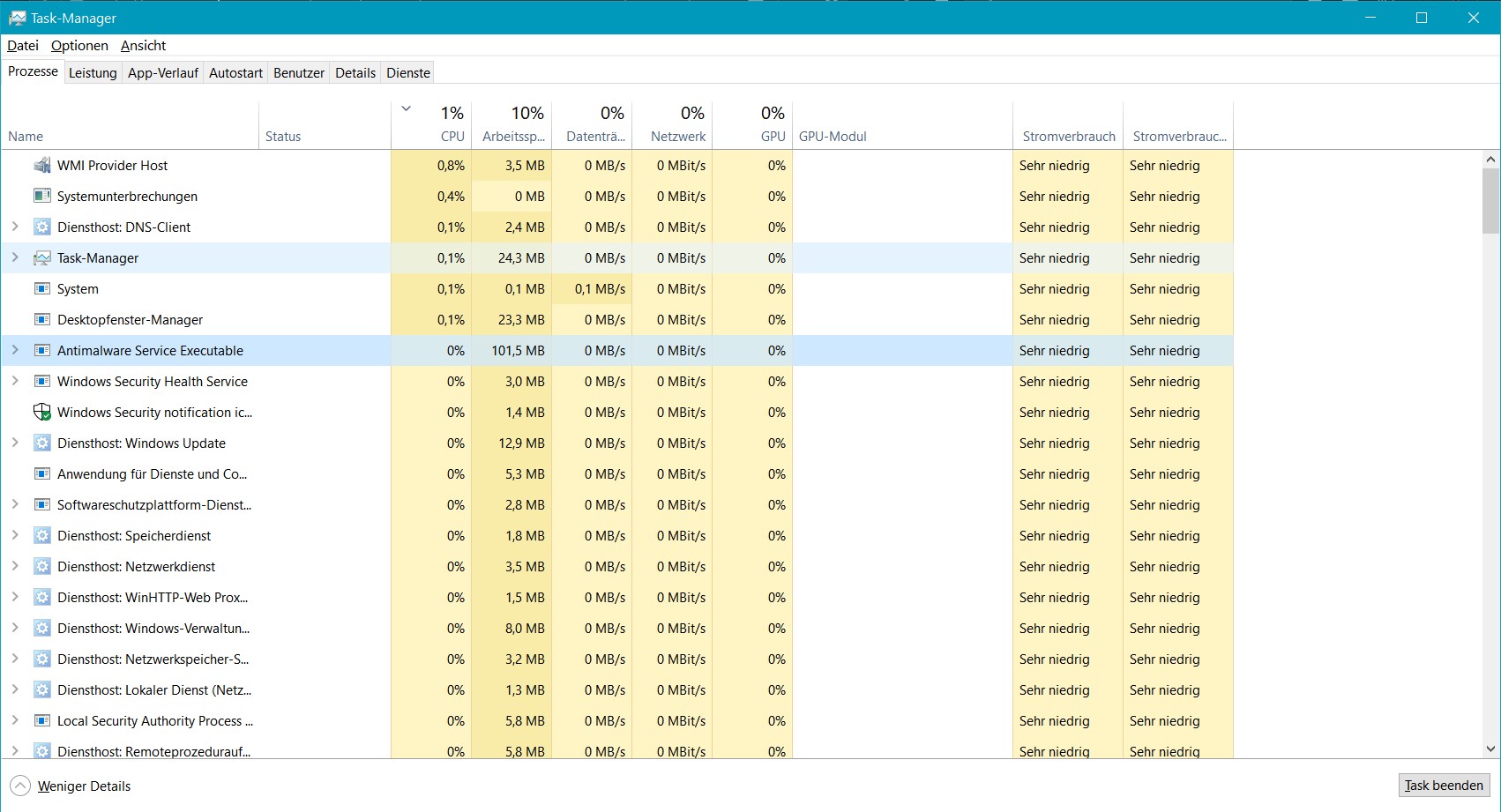Click the scroll up arrow of process list
Image resolution: width=1501 pixels, height=812 pixels.
click(1490, 160)
